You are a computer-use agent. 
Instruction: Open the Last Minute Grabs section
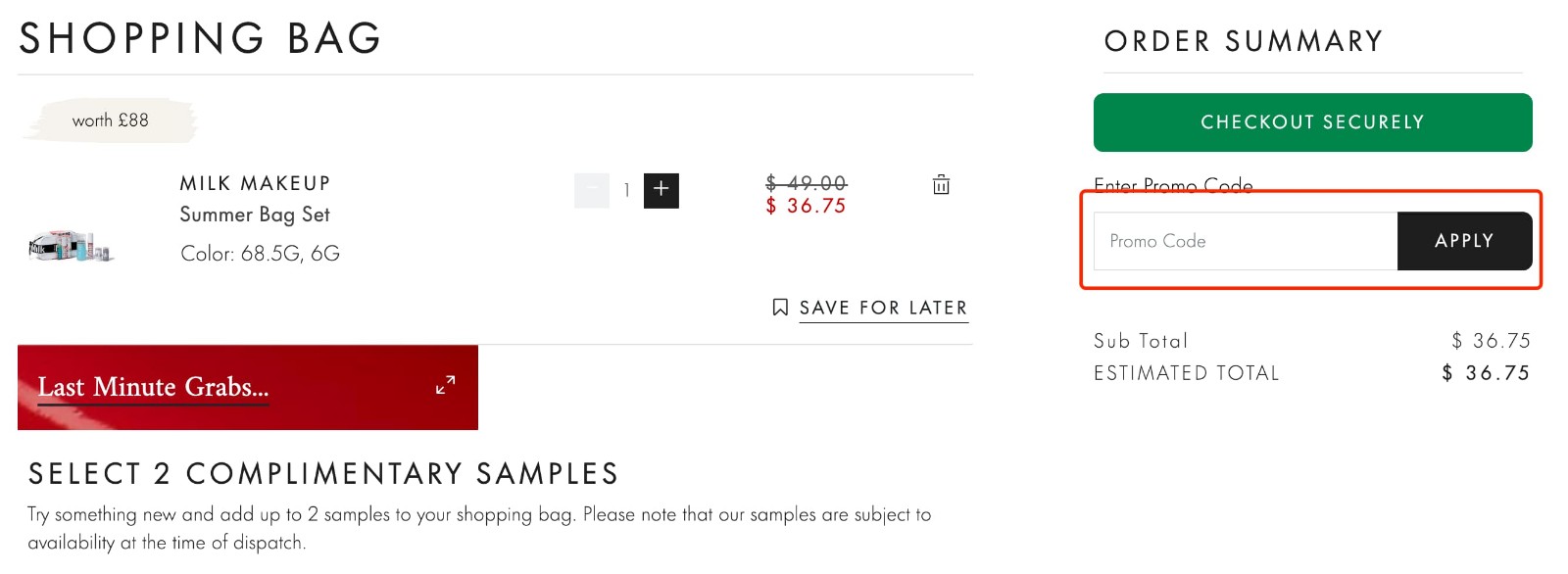coord(152,385)
